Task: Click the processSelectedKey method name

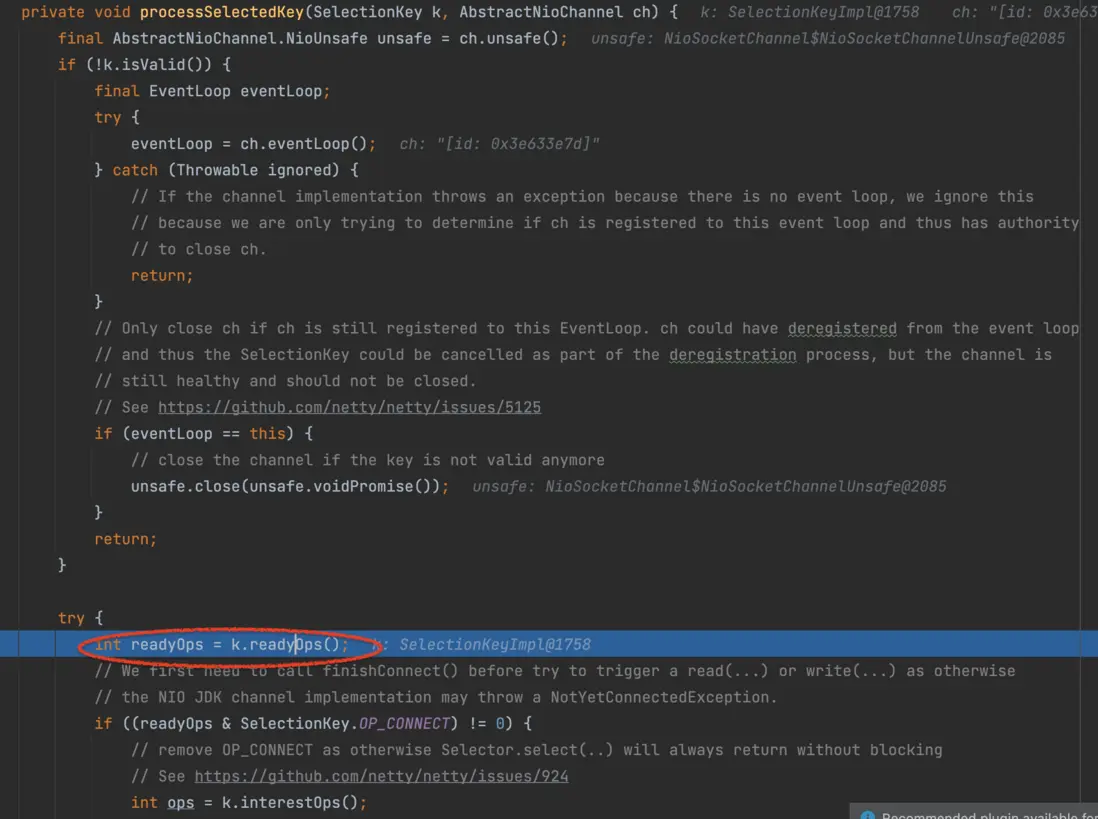Action: (x=222, y=12)
